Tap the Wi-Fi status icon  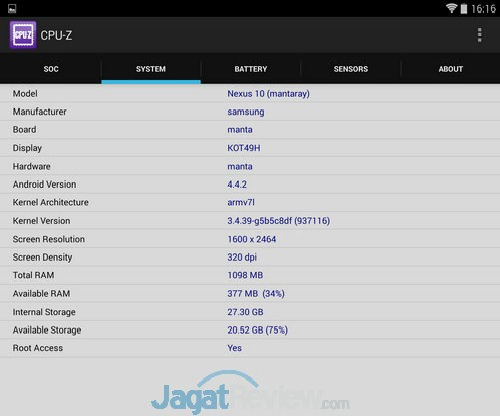tap(451, 8)
